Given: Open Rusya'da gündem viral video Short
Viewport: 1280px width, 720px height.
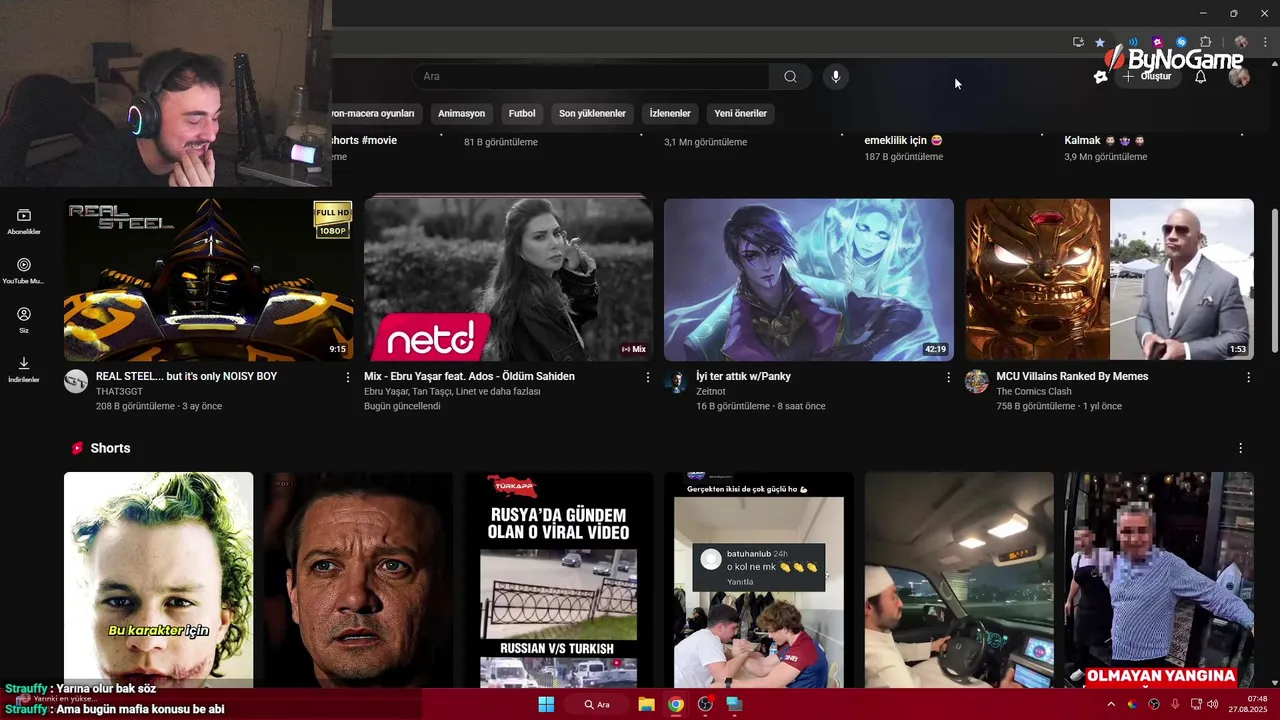Looking at the screenshot, I should (x=558, y=580).
